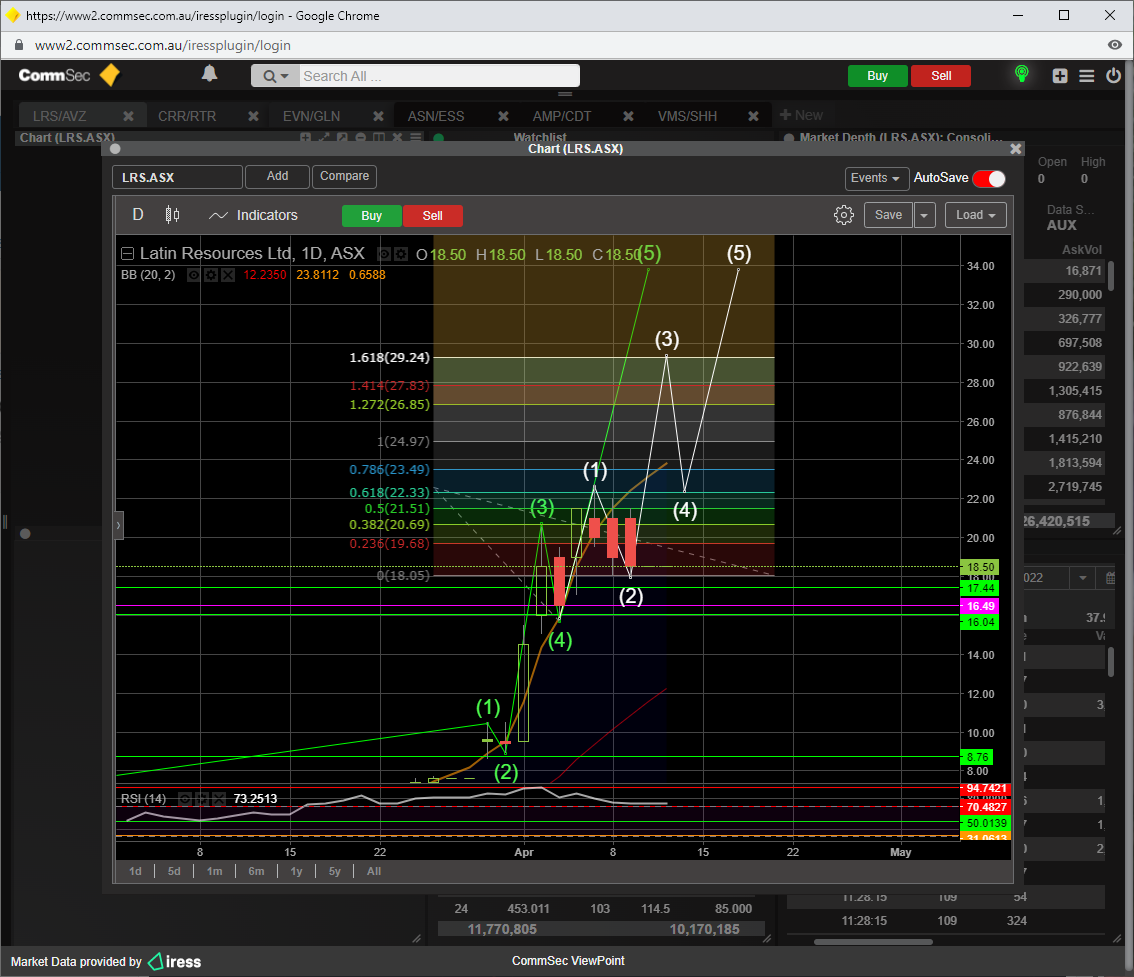Collapse the Latin Resources Ltd legend box

(127, 254)
